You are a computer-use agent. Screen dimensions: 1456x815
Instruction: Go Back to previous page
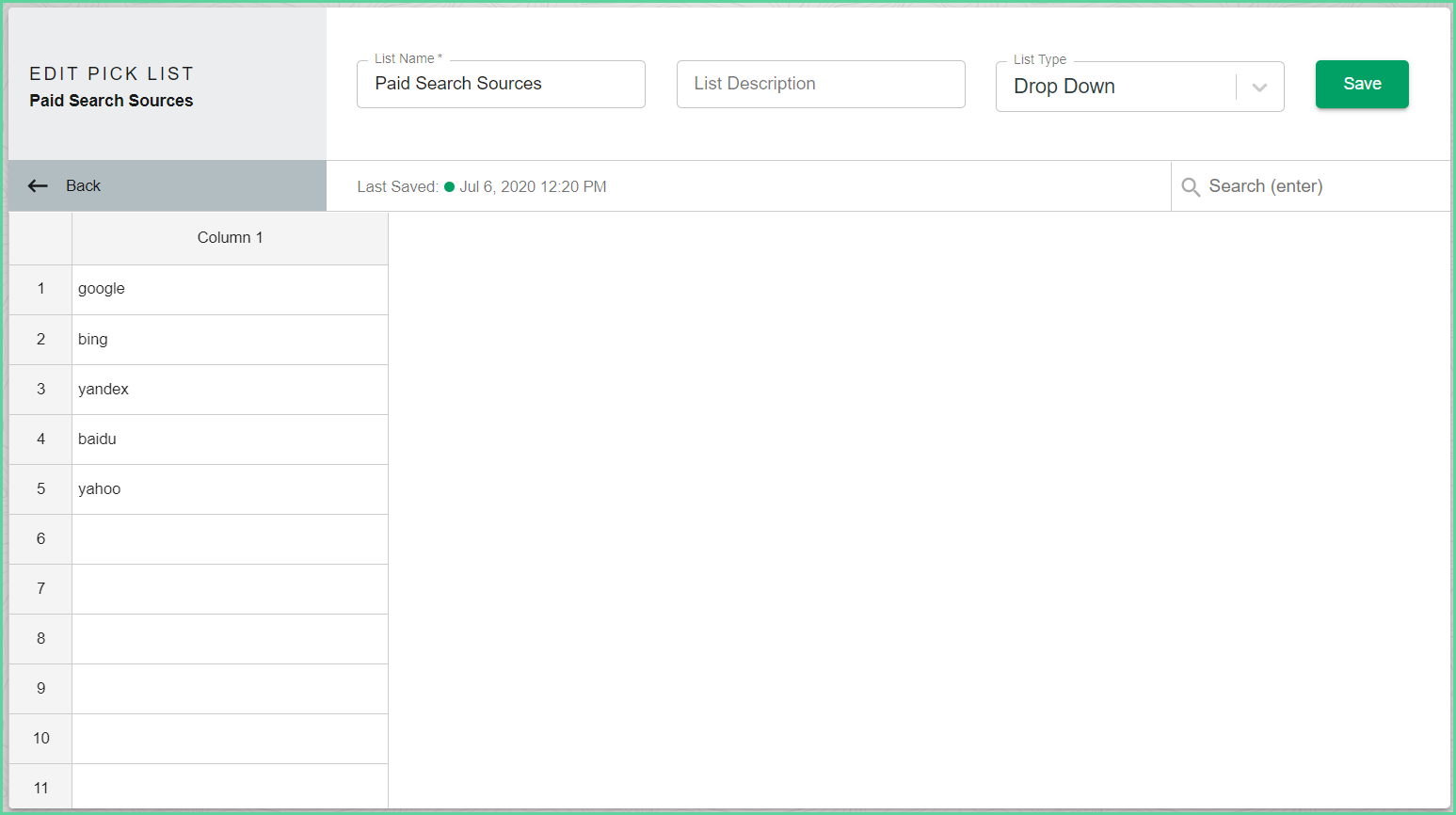[x=168, y=185]
